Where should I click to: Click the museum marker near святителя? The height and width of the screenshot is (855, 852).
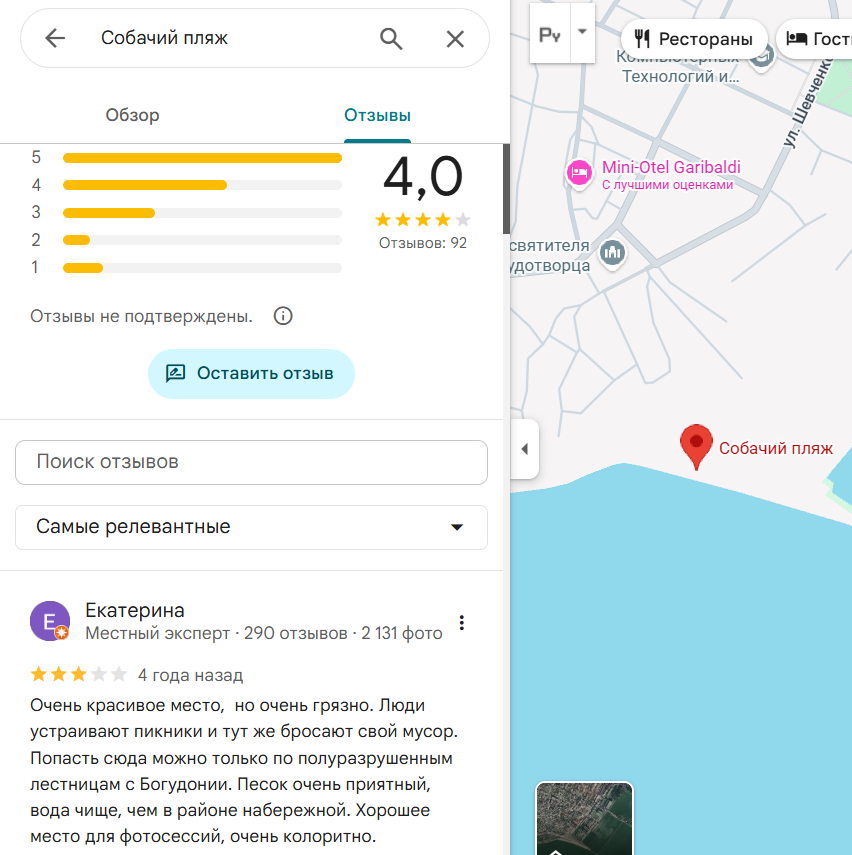[x=613, y=252]
